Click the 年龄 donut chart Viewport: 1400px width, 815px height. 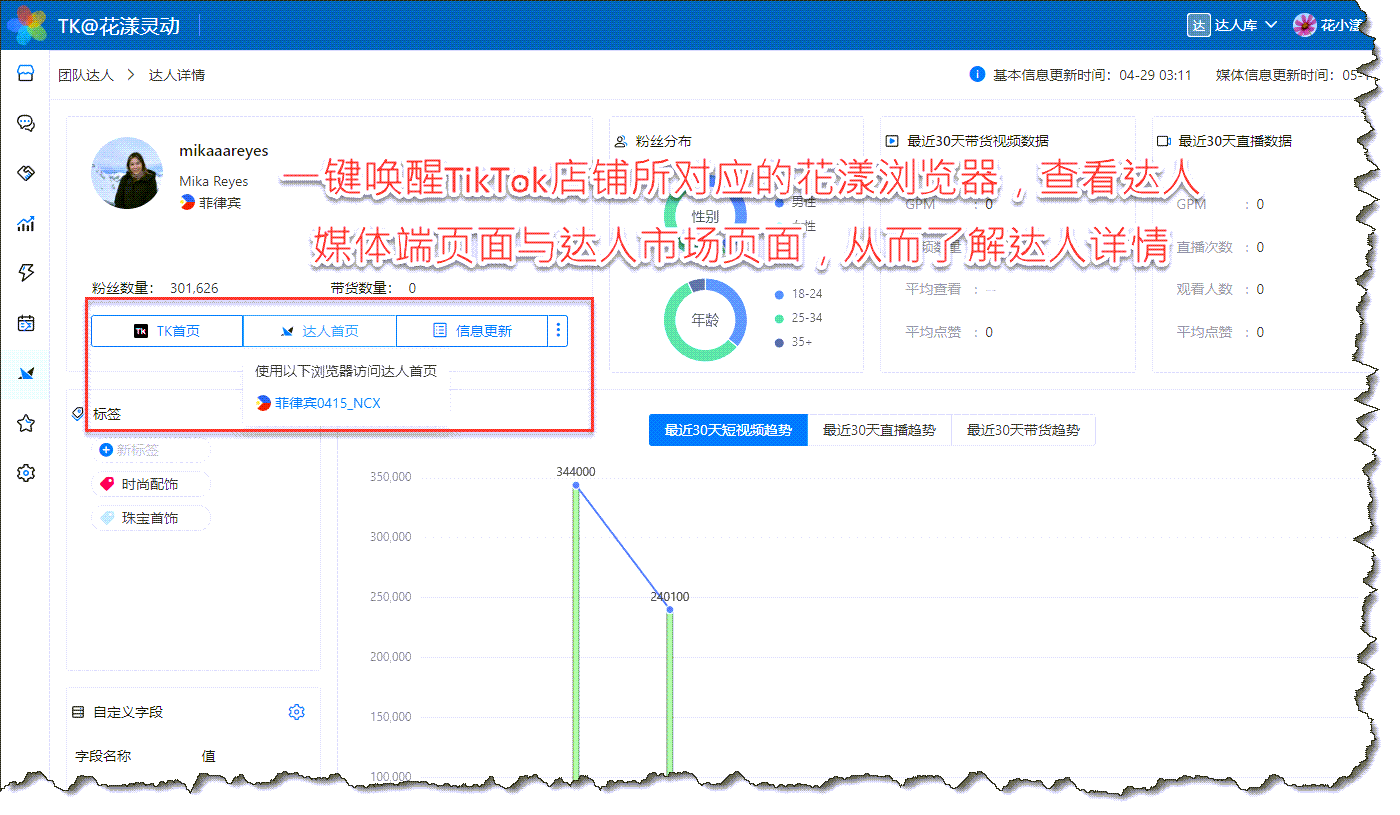(x=705, y=320)
